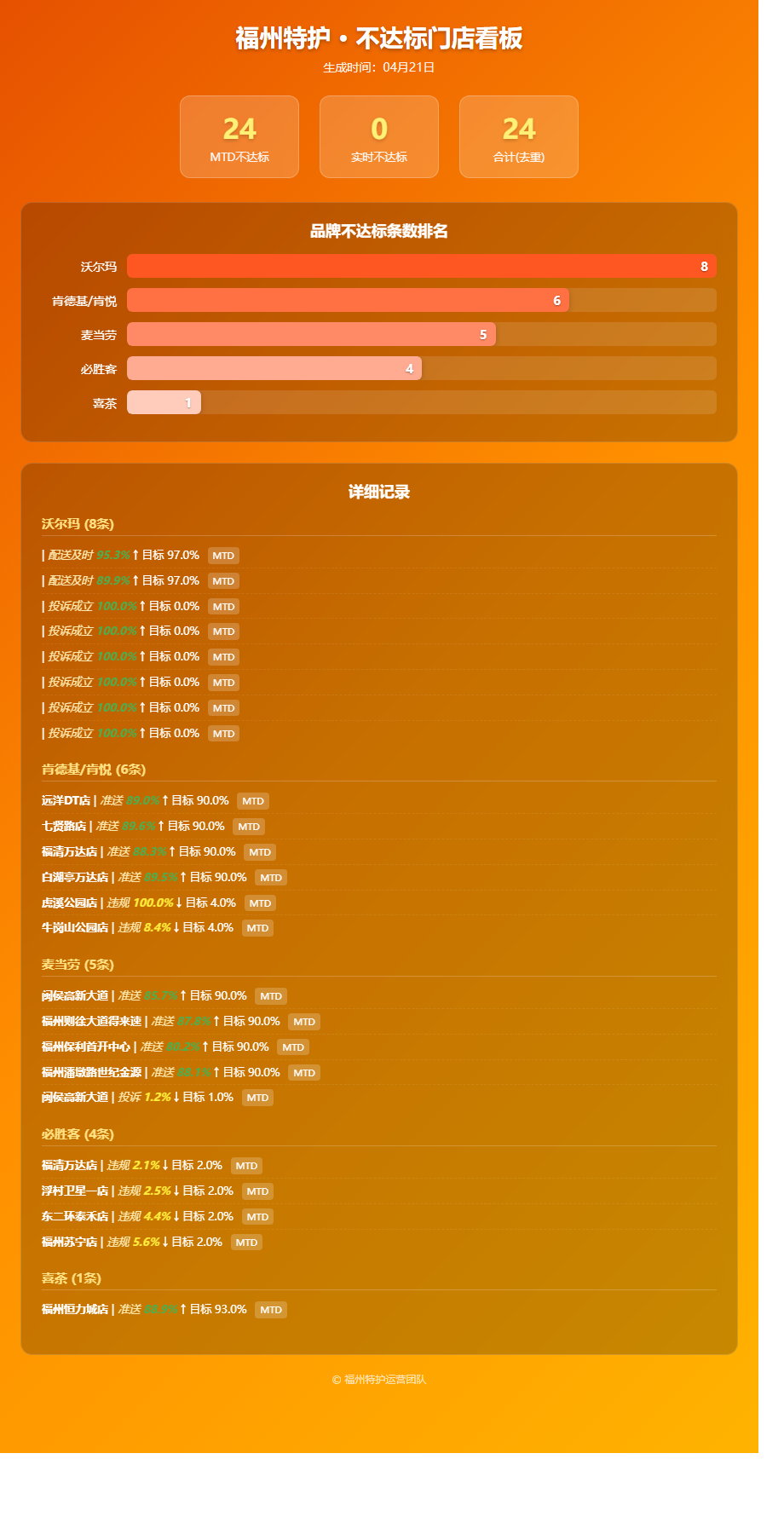Click MTD badge on 白湖亭万达店 row
Image resolution: width=784 pixels, height=1534 pixels.
point(271,878)
